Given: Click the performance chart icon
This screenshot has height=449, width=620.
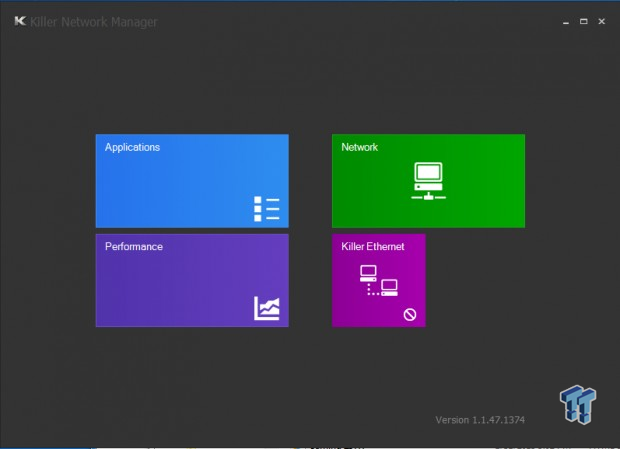Looking at the screenshot, I should pos(267,308).
